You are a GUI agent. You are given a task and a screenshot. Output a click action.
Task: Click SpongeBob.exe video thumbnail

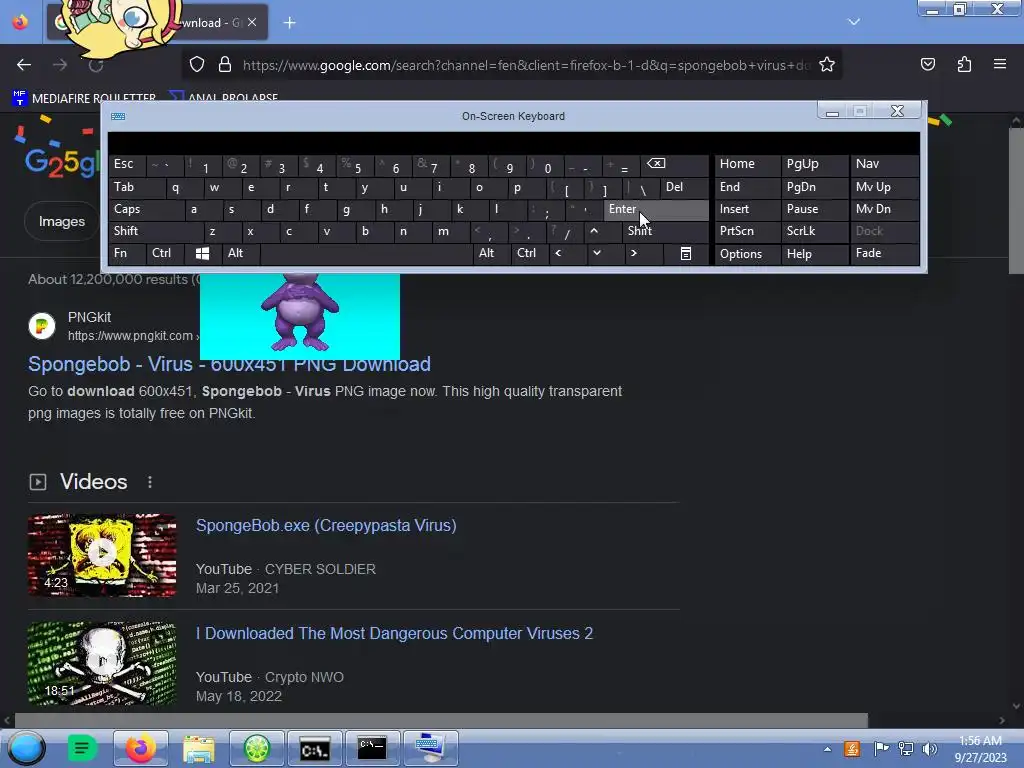[102, 555]
